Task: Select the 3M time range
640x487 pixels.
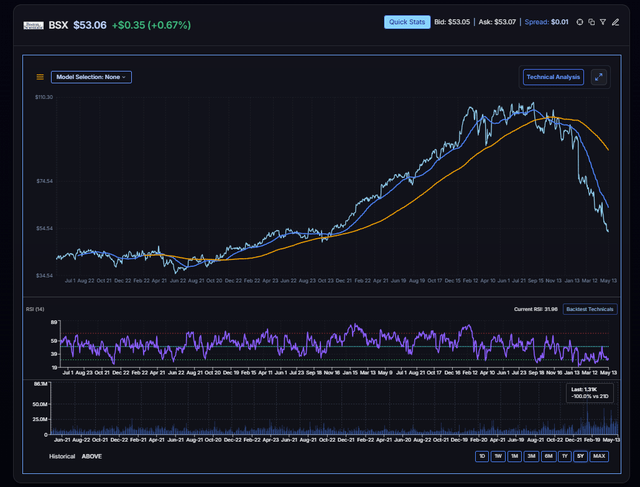Action: 531,456
